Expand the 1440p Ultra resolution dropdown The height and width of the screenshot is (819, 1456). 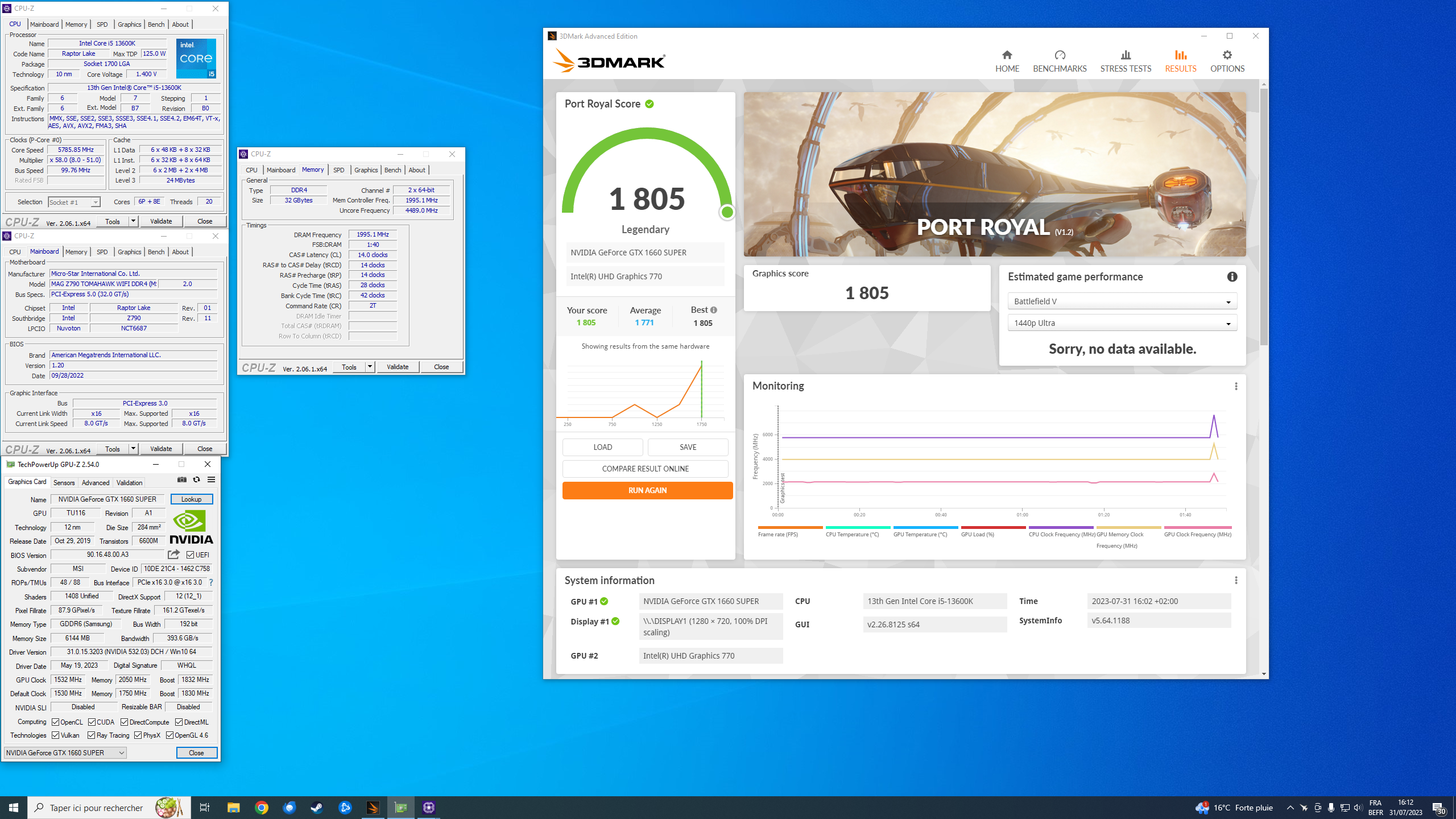pyautogui.click(x=1122, y=323)
